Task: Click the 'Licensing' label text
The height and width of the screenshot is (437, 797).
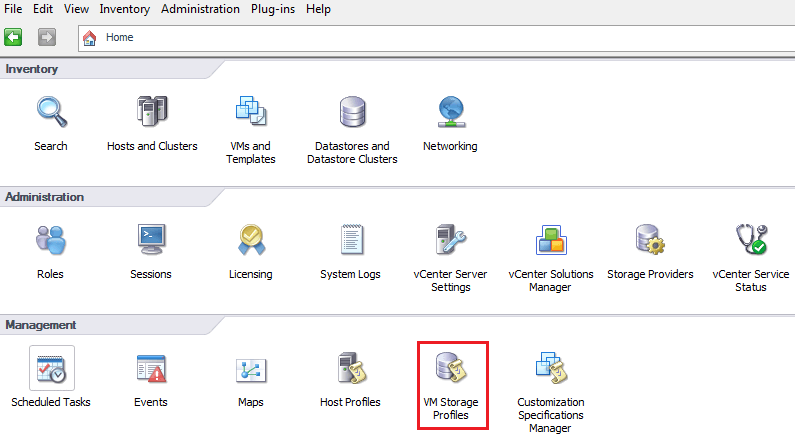Action: [251, 274]
